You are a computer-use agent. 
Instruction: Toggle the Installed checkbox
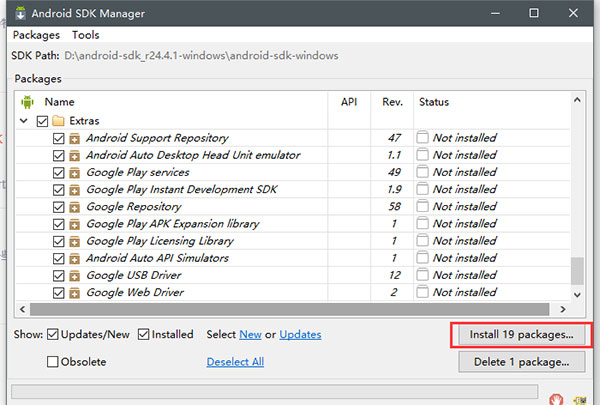tap(144, 334)
